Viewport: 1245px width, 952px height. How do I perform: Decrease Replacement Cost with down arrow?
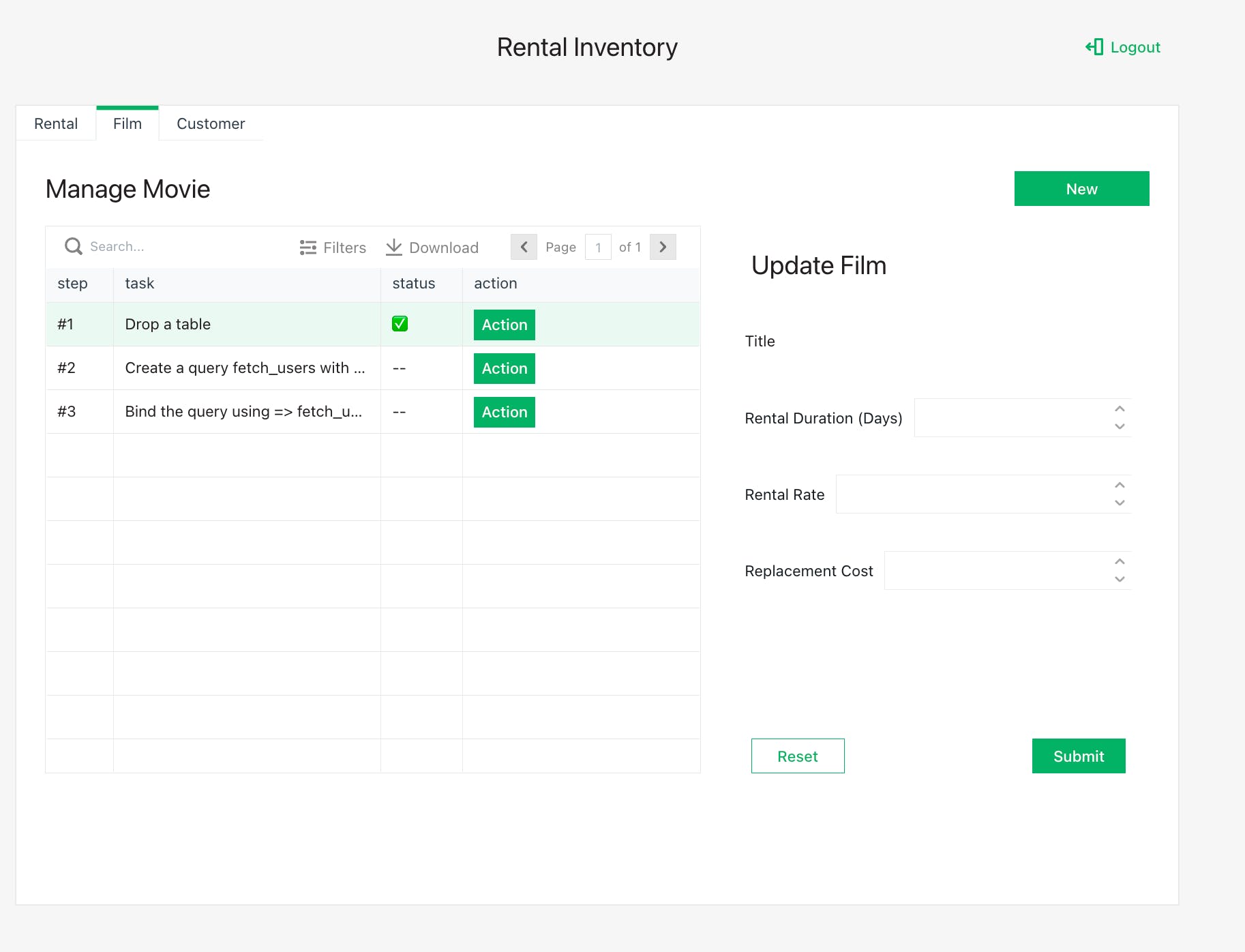point(1120,579)
